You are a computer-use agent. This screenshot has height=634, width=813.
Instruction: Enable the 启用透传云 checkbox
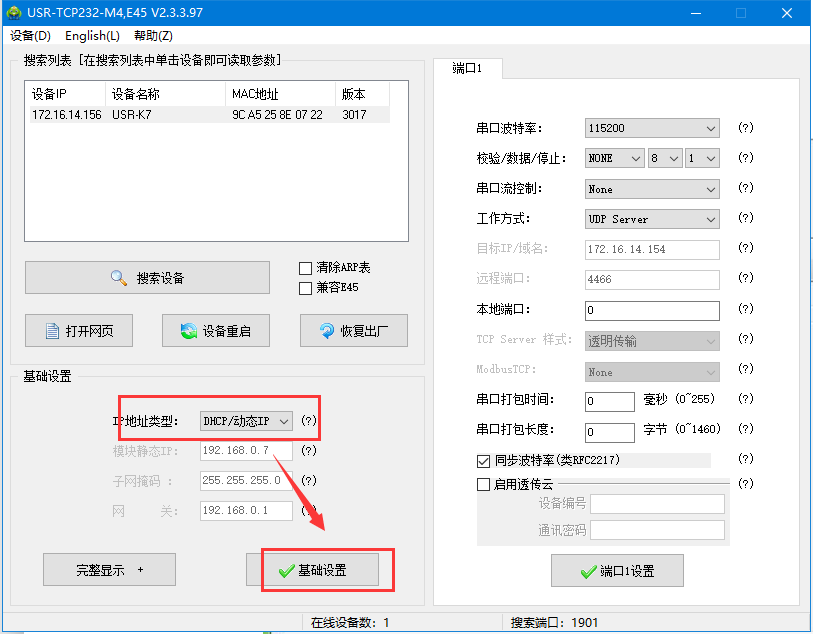484,484
